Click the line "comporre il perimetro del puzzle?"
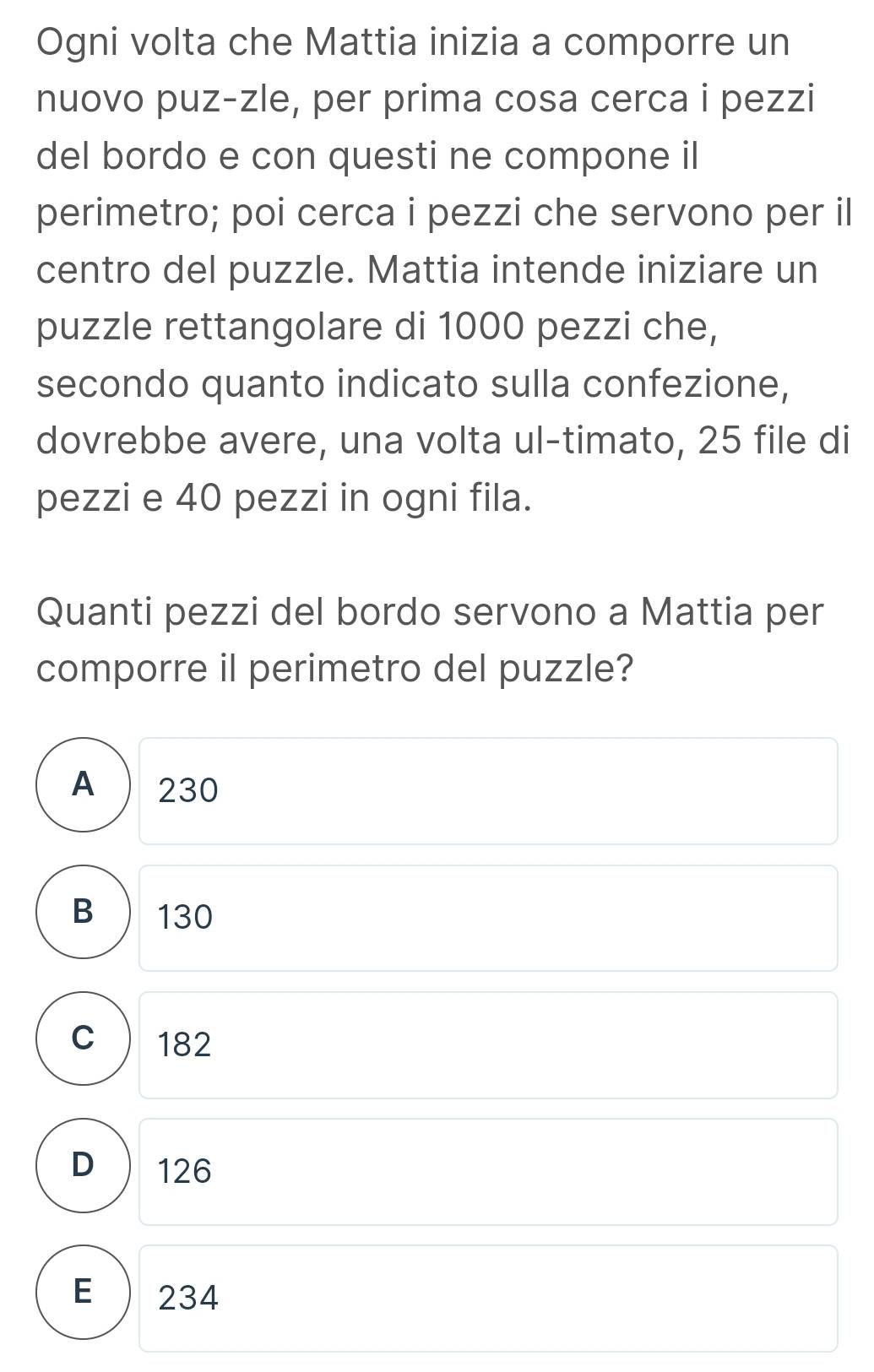This screenshot has width=874, height=1372. point(336,670)
